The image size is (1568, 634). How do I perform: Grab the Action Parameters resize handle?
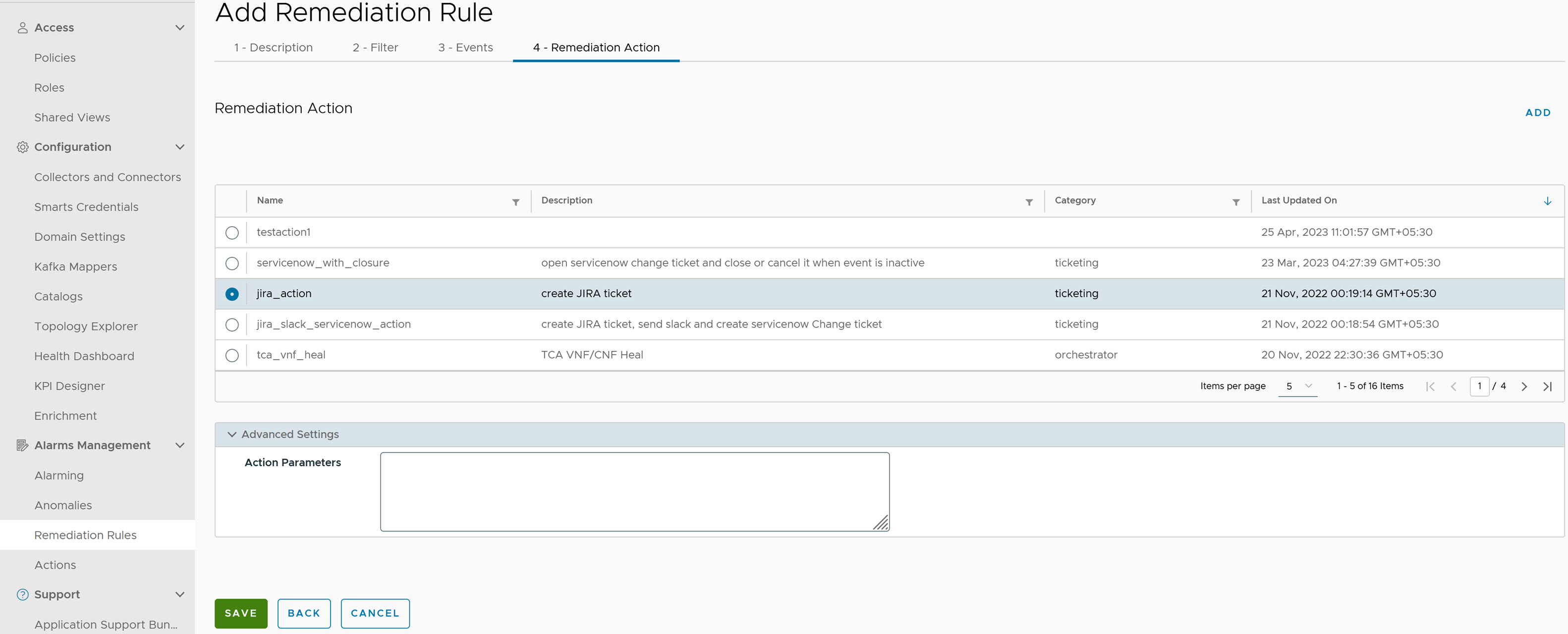pos(881,523)
